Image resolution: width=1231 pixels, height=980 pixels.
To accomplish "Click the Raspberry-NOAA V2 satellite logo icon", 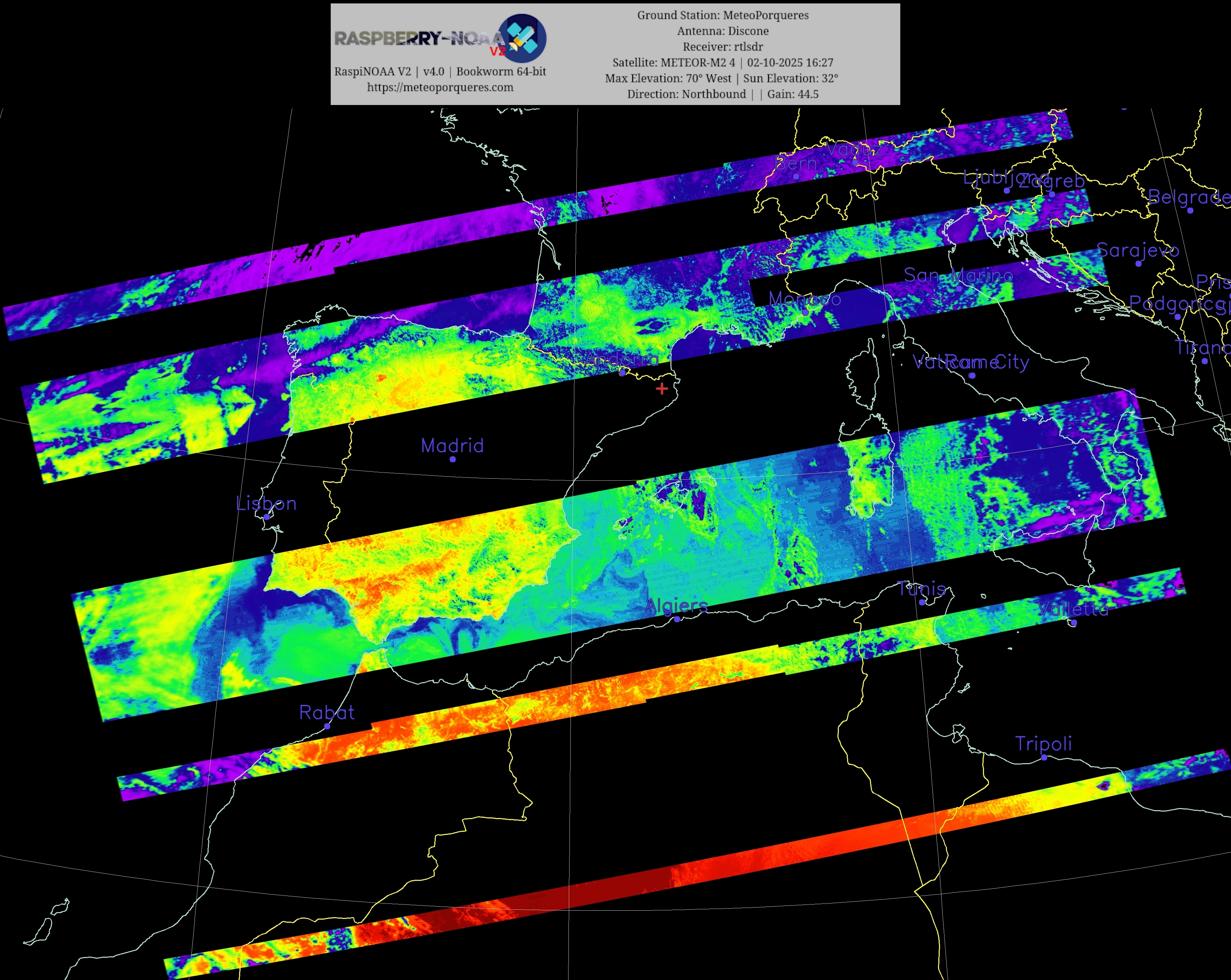I will pyautogui.click(x=522, y=38).
